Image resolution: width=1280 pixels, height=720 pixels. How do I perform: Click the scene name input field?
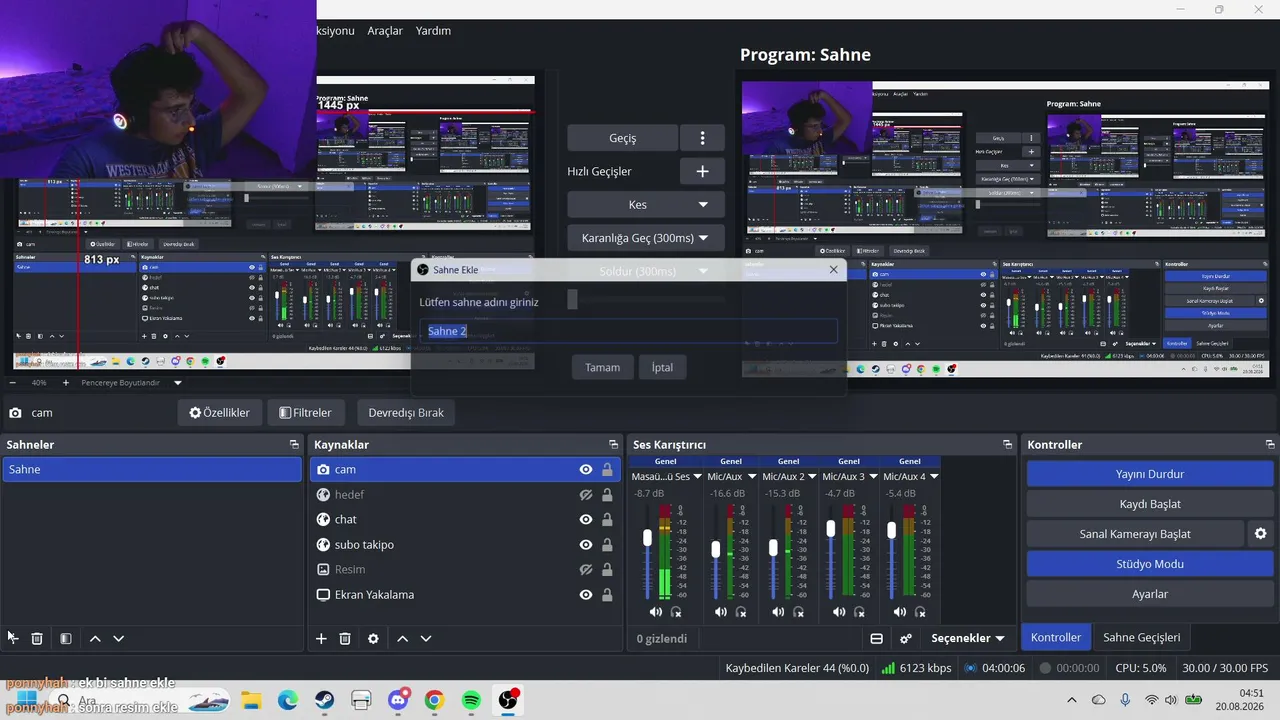point(628,331)
